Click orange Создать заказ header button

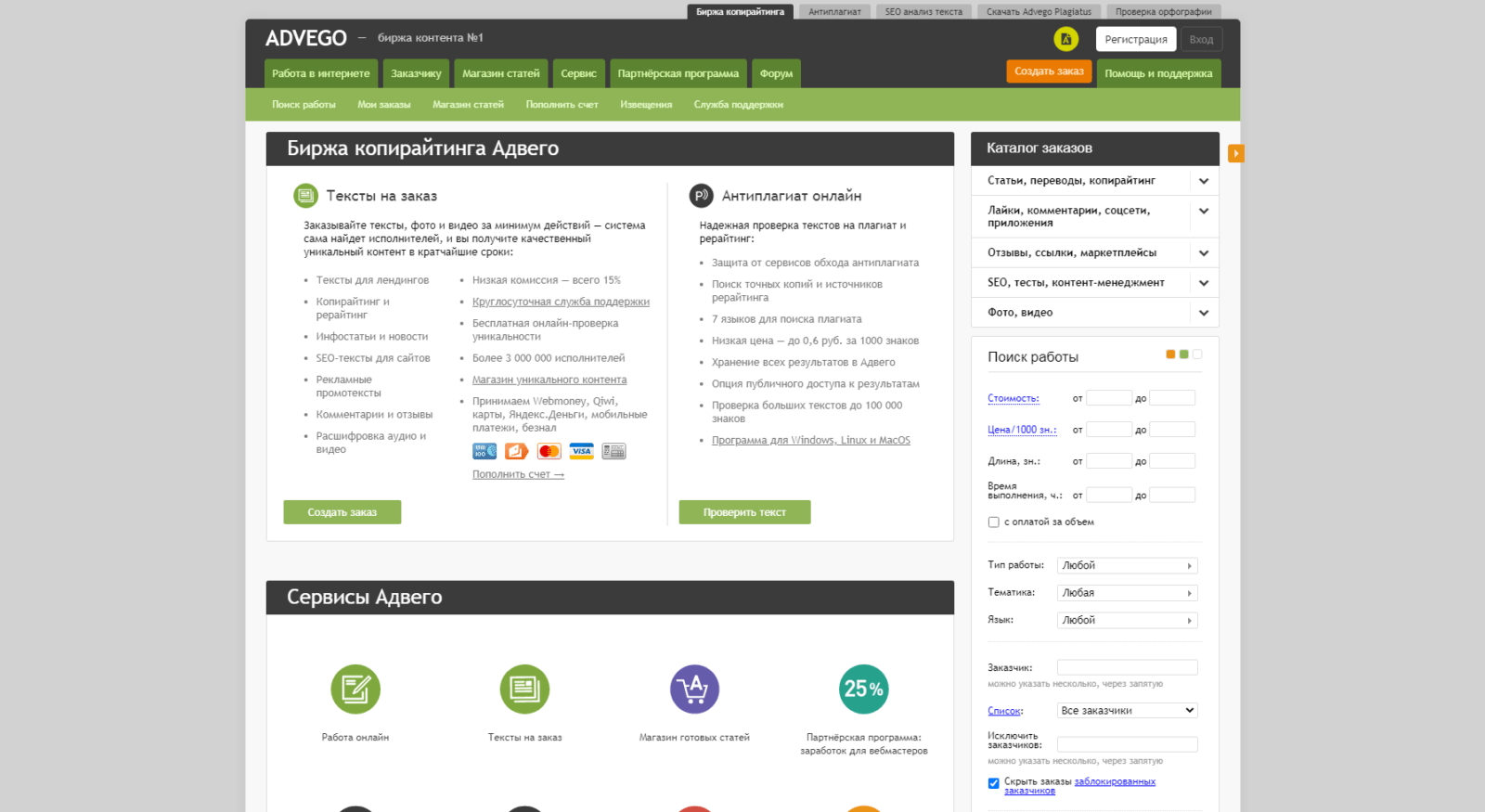[x=1049, y=71]
